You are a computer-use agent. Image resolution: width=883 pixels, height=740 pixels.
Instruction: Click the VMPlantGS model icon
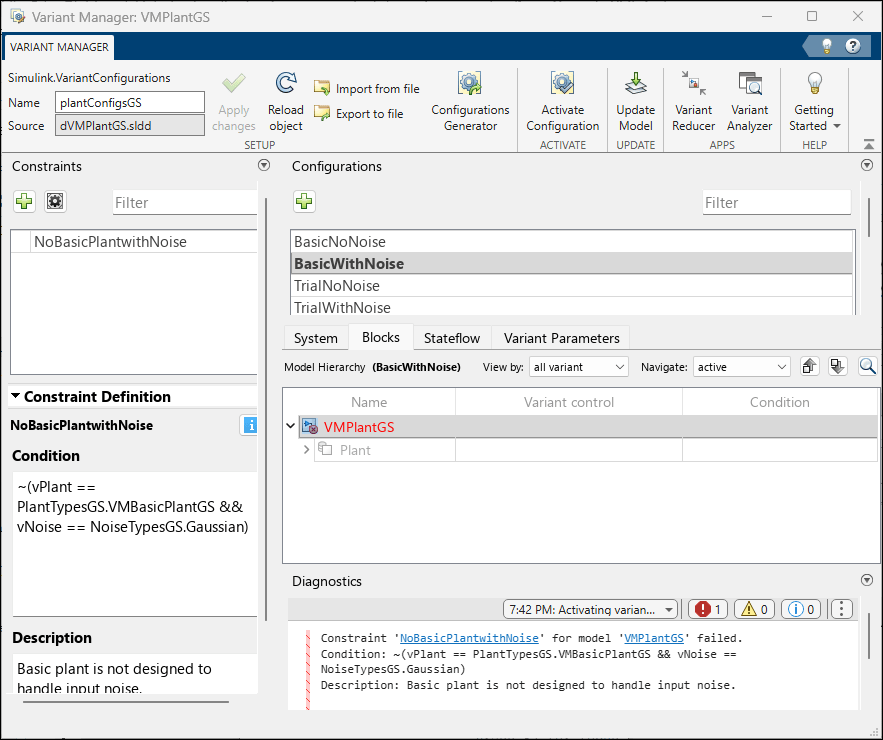(310, 426)
